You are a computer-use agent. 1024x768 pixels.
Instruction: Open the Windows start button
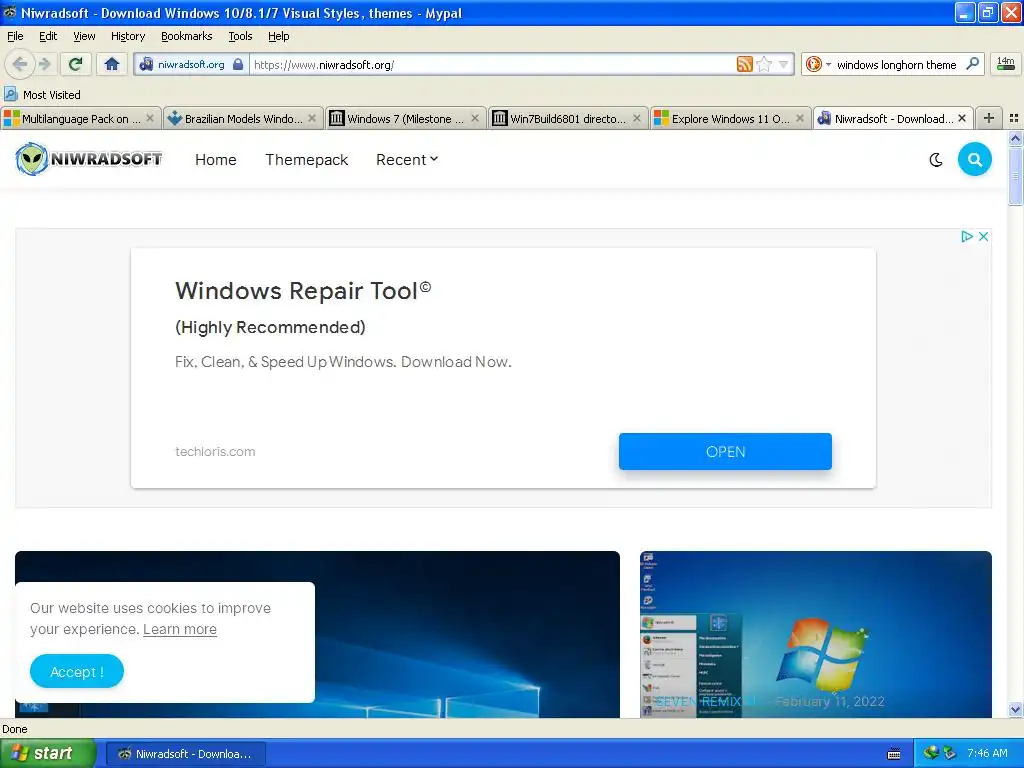click(x=47, y=754)
